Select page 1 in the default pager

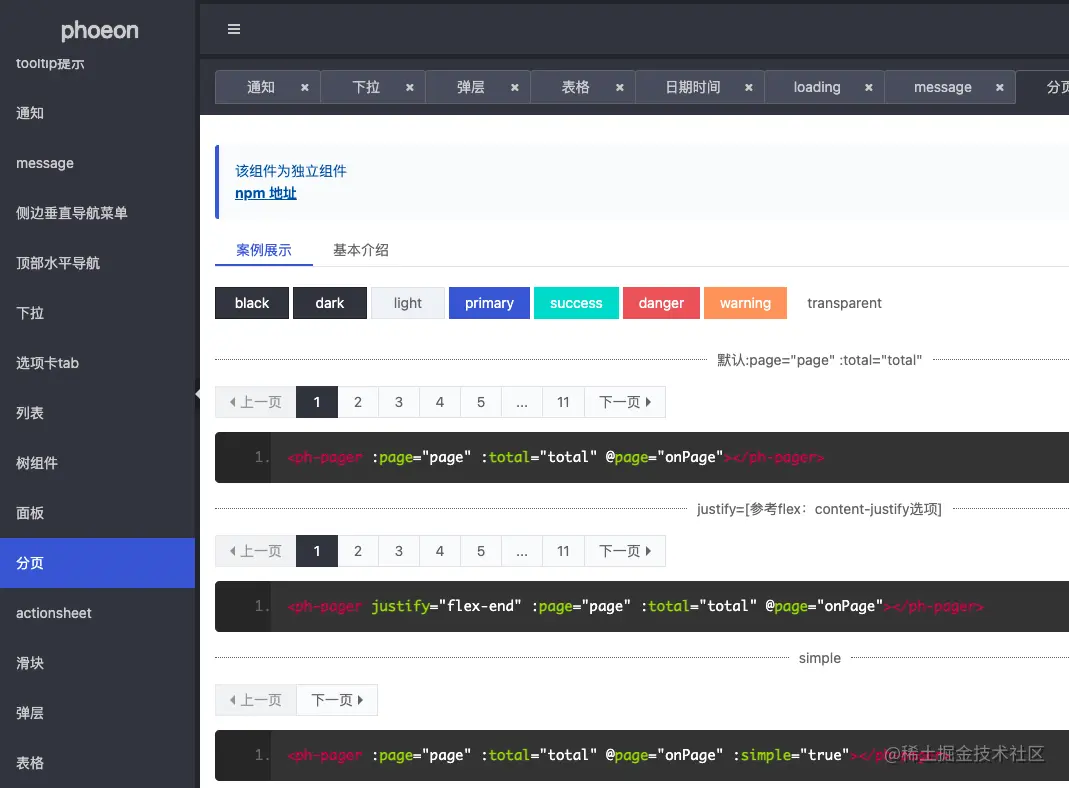click(317, 402)
